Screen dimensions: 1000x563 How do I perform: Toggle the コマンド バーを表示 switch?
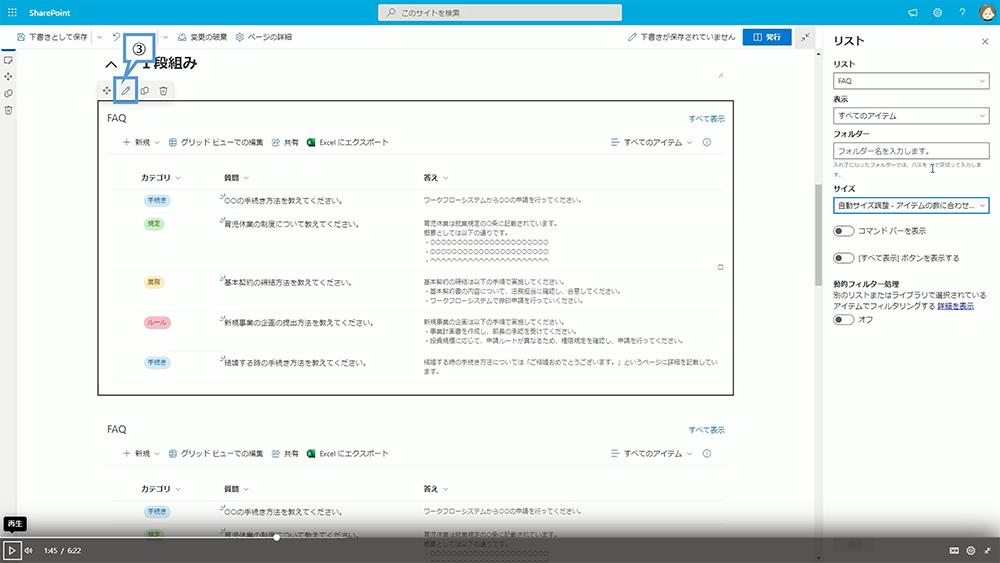[x=843, y=231]
